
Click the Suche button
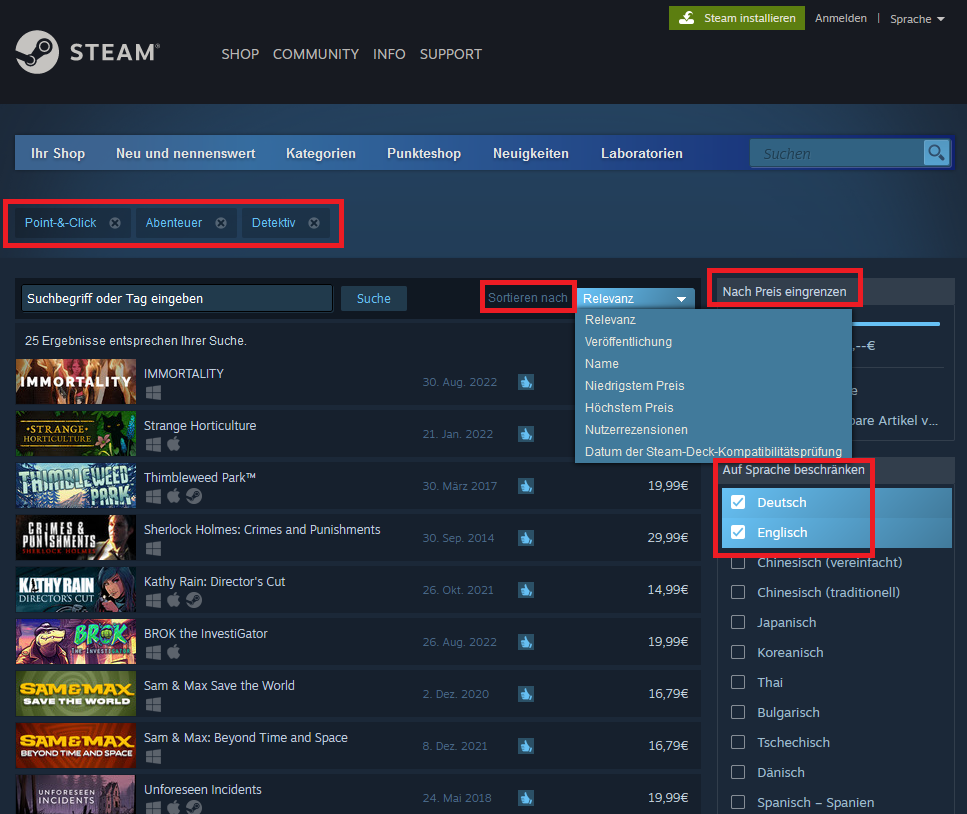pyautogui.click(x=374, y=298)
